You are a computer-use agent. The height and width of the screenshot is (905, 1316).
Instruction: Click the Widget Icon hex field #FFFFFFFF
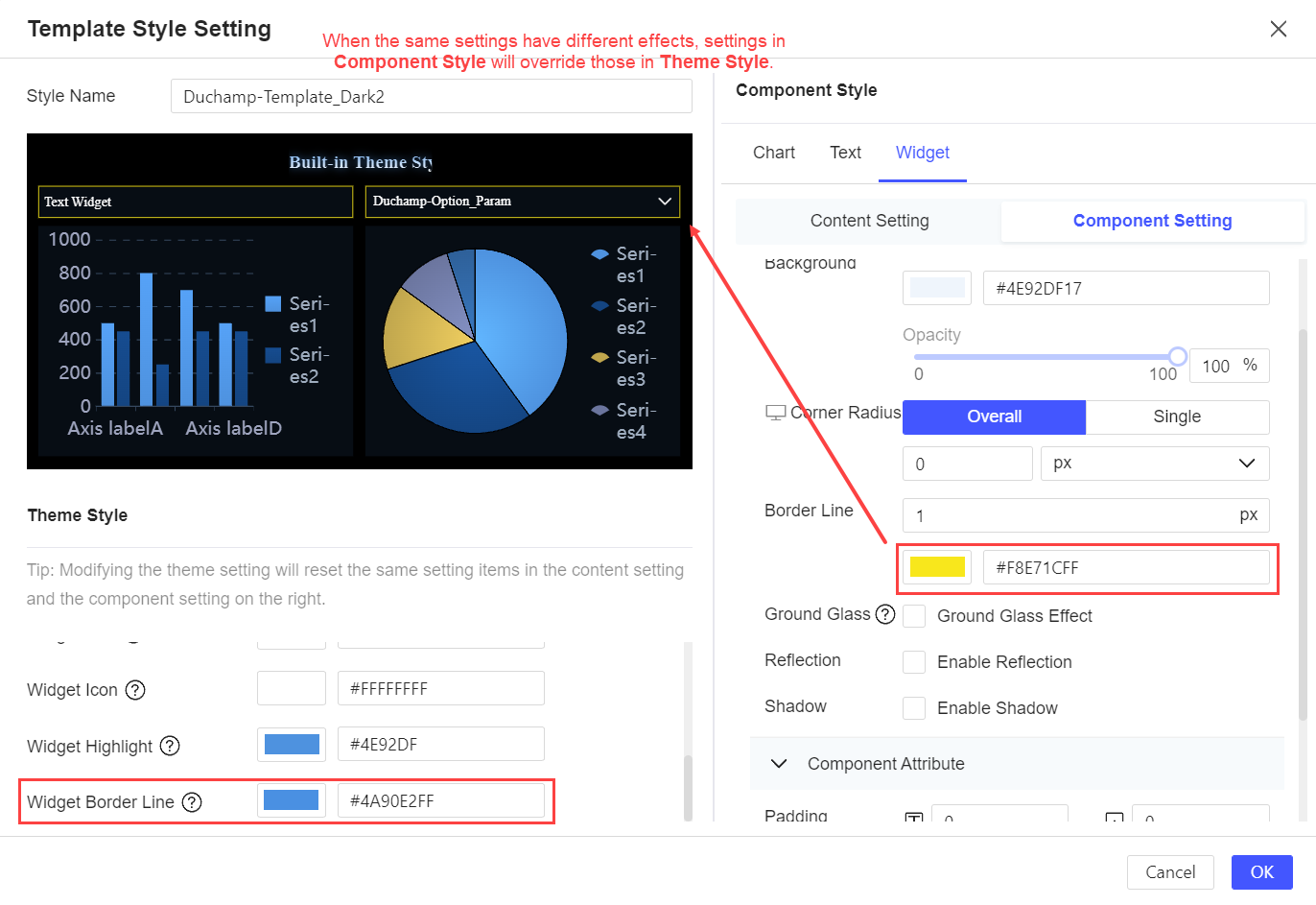tap(441, 688)
